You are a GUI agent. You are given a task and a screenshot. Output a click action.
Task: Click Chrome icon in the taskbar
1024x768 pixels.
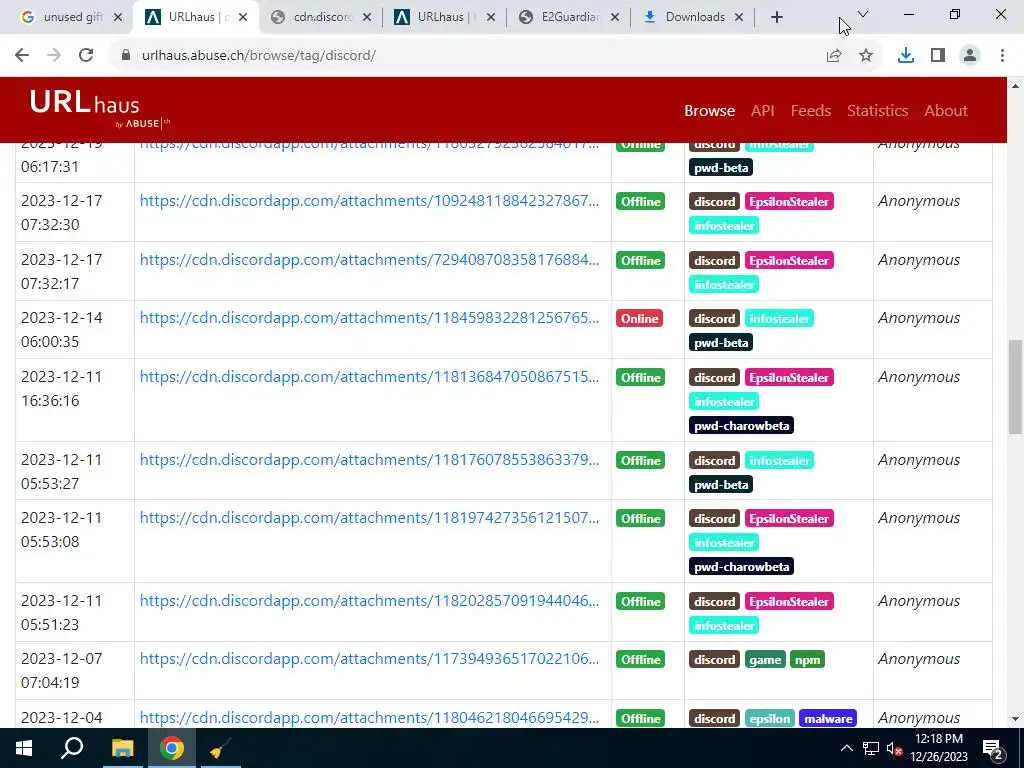(172, 748)
